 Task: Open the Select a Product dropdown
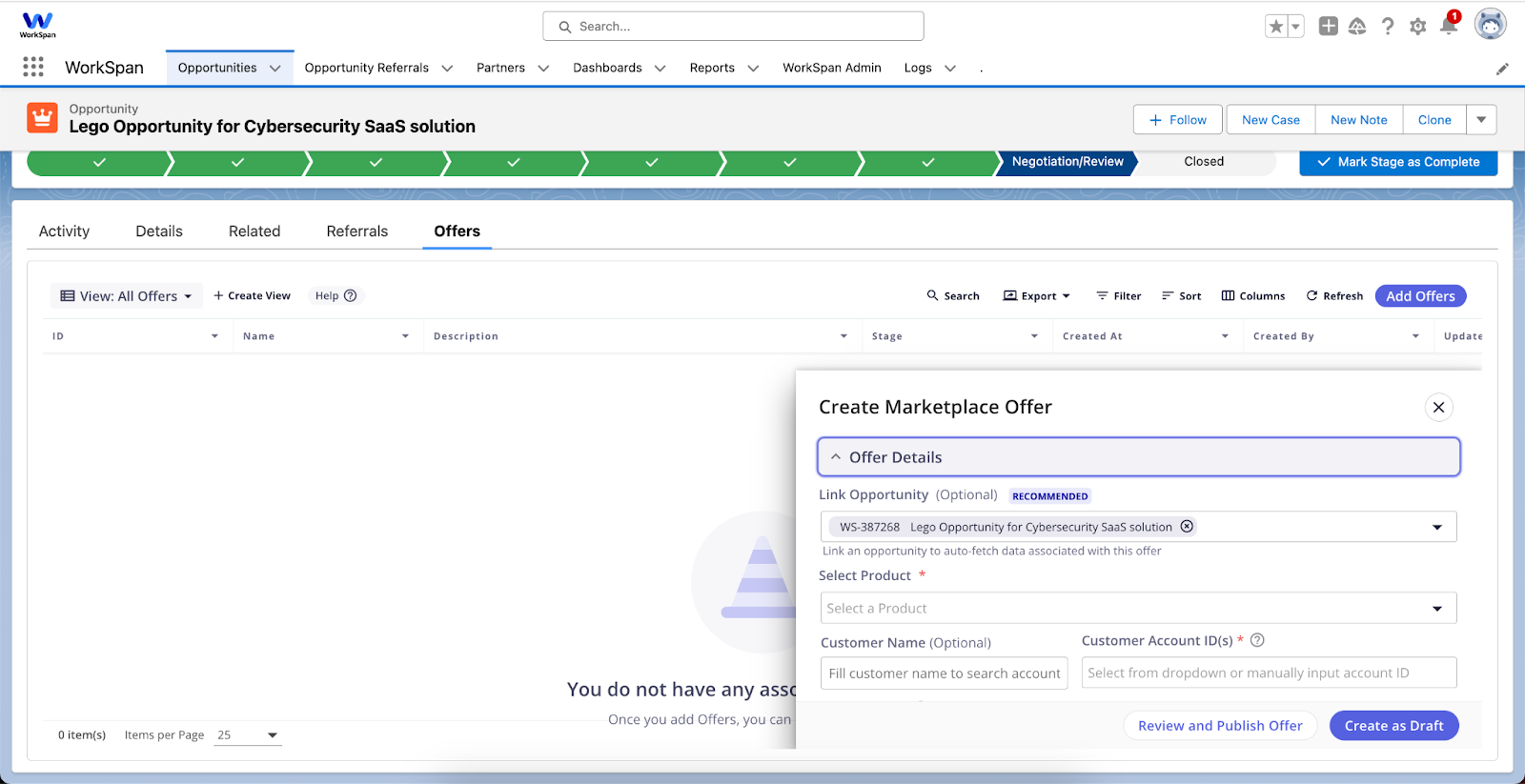click(x=1139, y=609)
